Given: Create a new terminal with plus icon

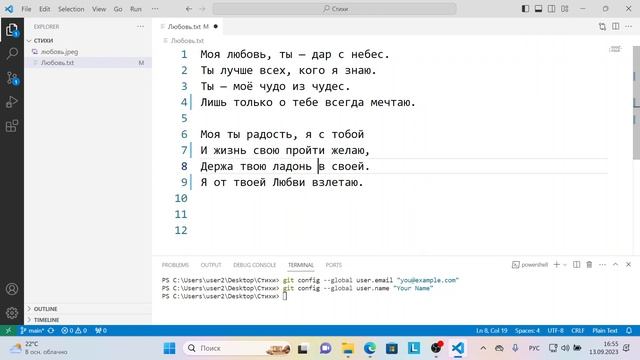Looking at the screenshot, I should tap(556, 264).
